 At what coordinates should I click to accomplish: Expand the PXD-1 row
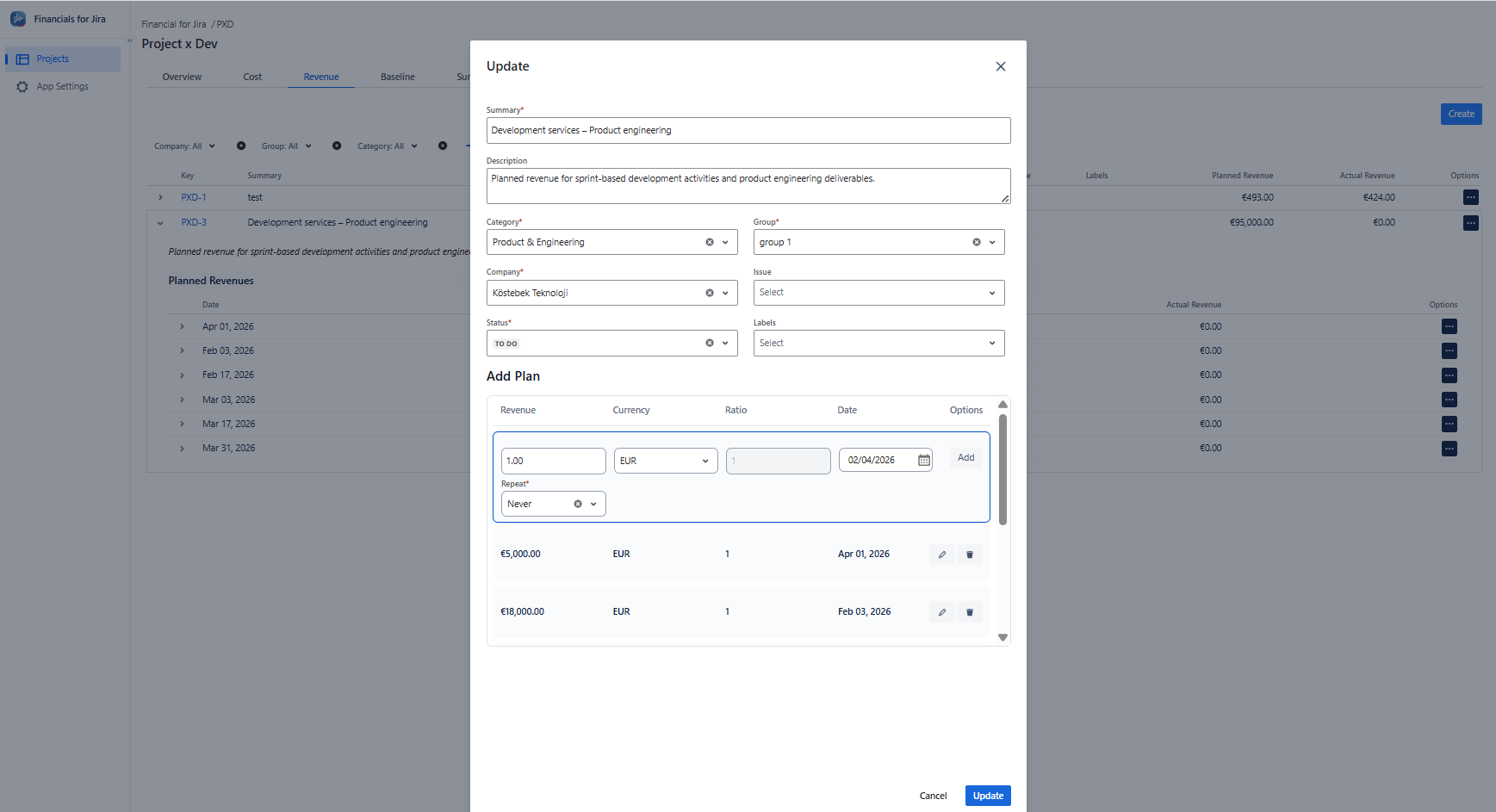pos(160,198)
